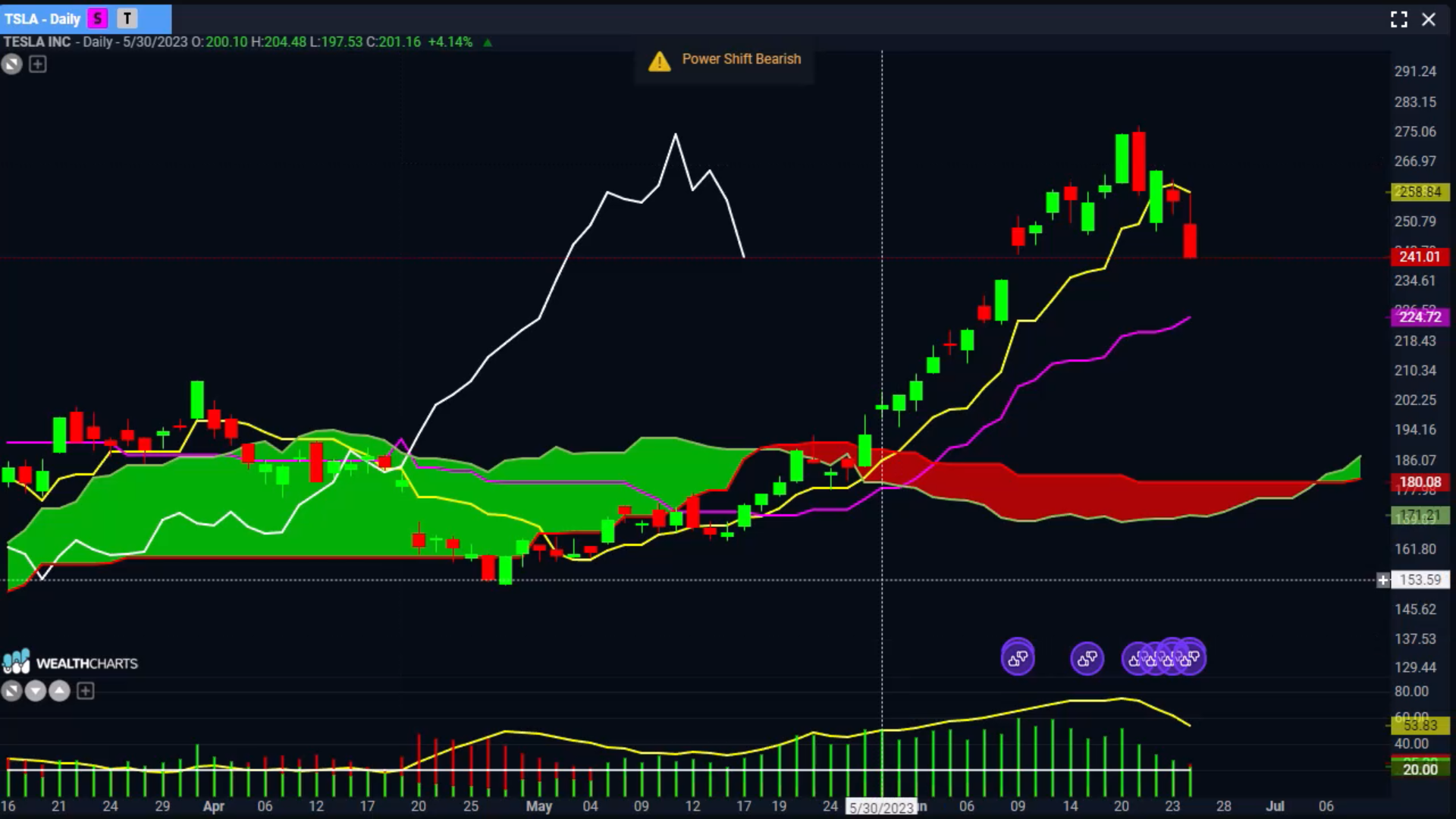
Task: Click the 291.24 price axis value
Action: [x=1415, y=71]
